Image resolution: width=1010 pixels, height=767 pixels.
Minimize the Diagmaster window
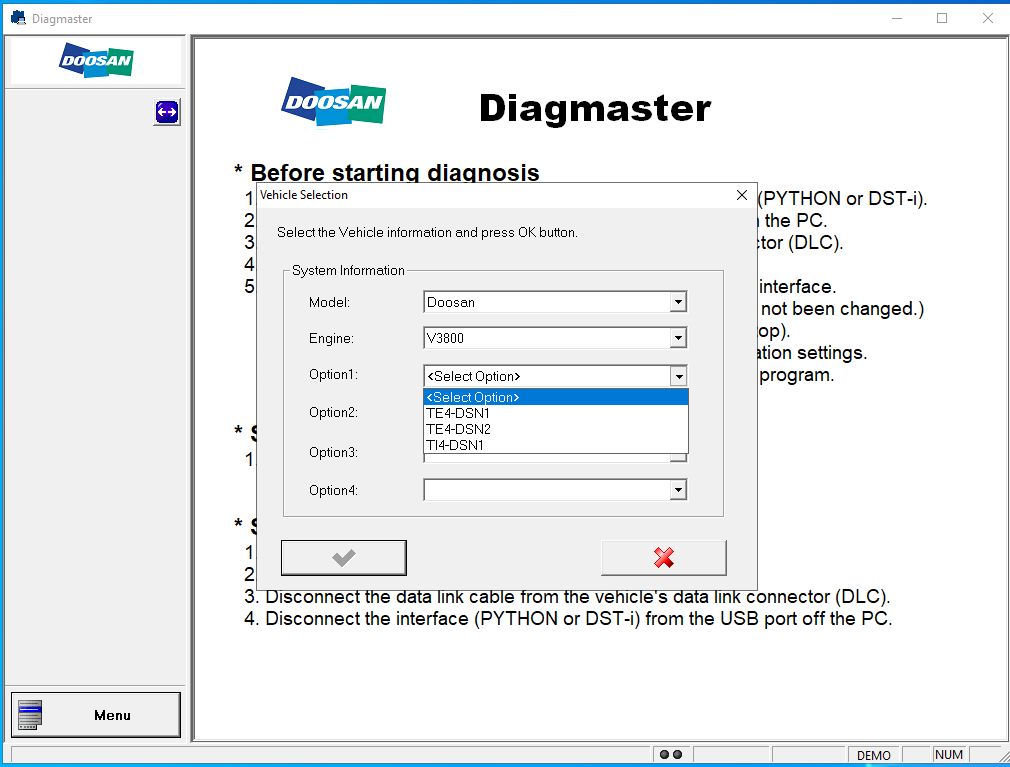tap(897, 18)
